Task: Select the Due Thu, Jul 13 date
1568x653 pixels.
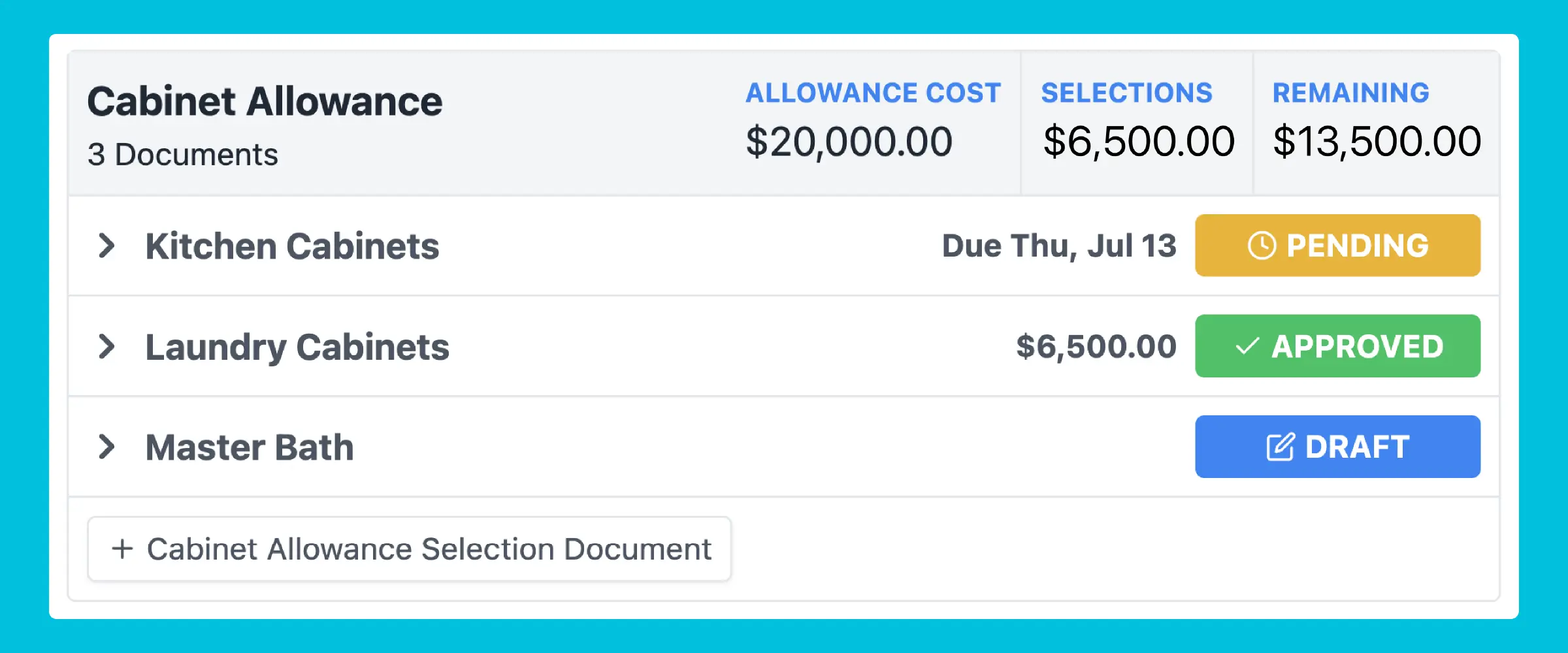Action: point(1057,246)
